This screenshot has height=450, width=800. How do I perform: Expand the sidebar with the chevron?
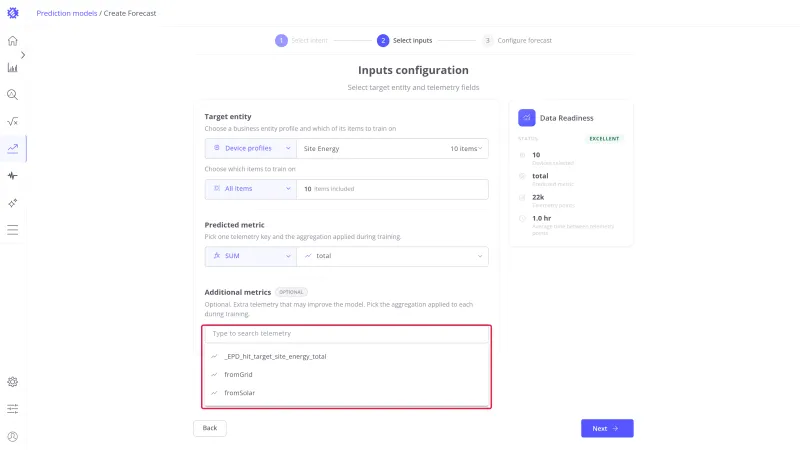click(x=23, y=55)
